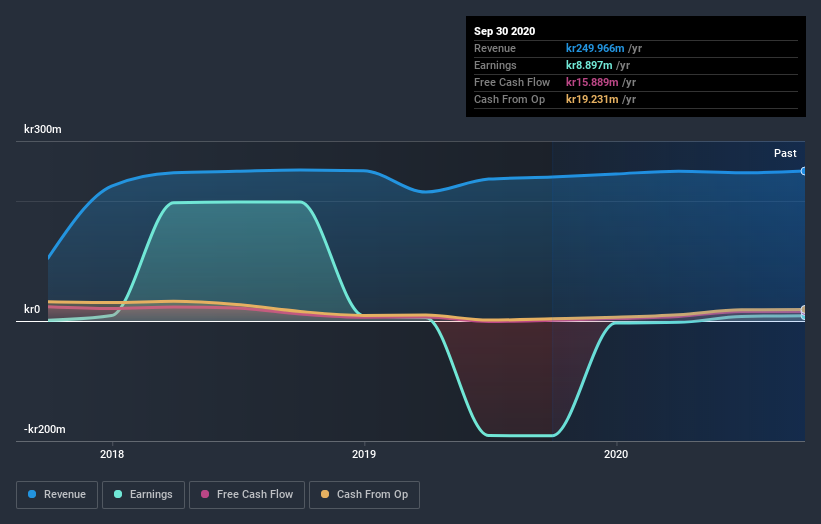Click the Revenue endpoint marker on the chart
Screen dimensions: 821x524
tap(803, 171)
